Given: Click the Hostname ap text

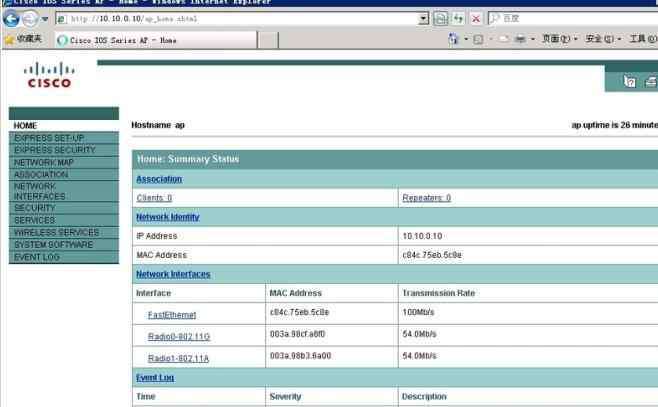Looking at the screenshot, I should point(158,125).
